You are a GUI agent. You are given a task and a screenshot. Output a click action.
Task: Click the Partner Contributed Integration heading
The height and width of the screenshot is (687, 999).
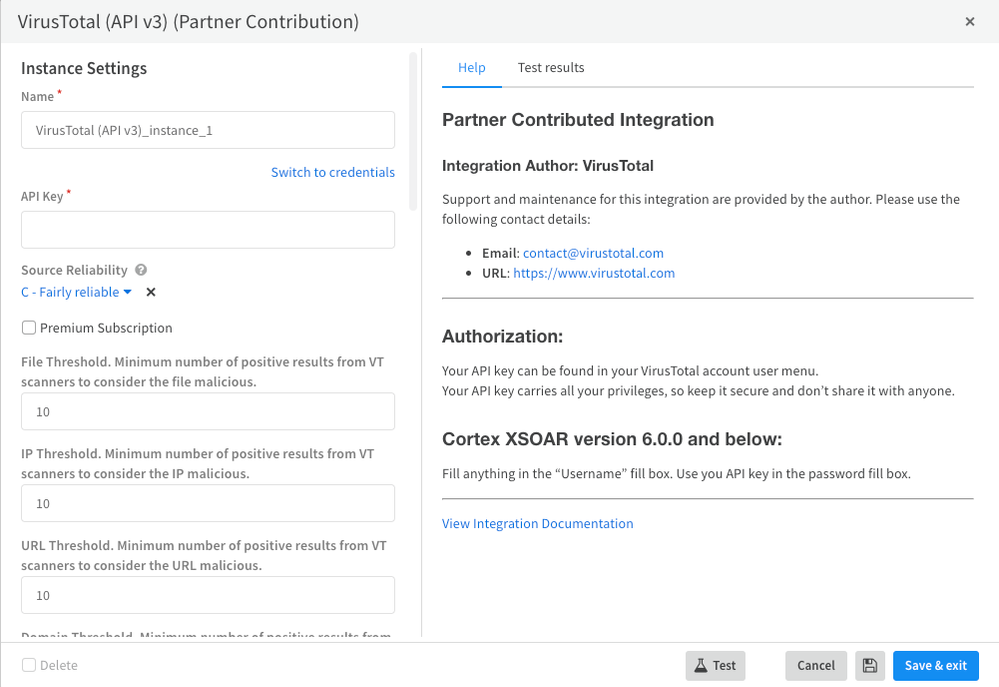pyautogui.click(x=578, y=120)
